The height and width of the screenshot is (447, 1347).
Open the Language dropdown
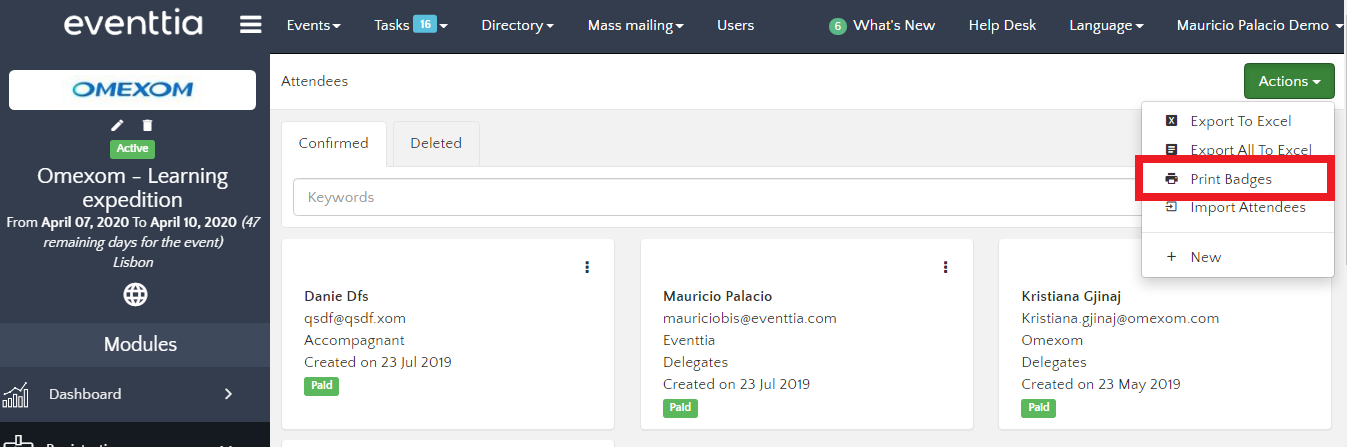point(1106,26)
